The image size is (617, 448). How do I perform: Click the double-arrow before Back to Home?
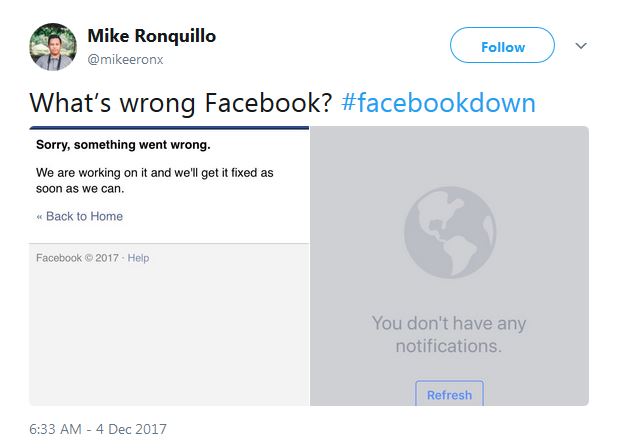pyautogui.click(x=40, y=216)
